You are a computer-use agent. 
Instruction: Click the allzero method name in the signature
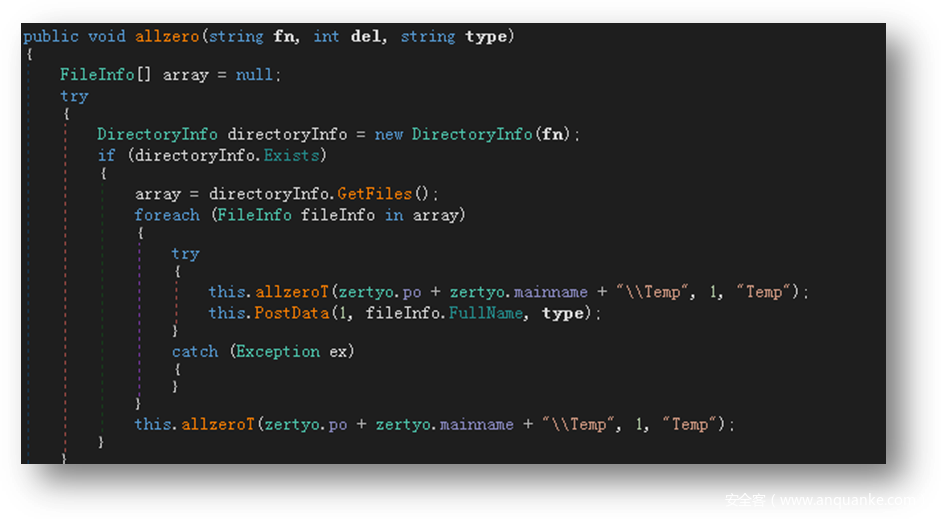(x=167, y=36)
